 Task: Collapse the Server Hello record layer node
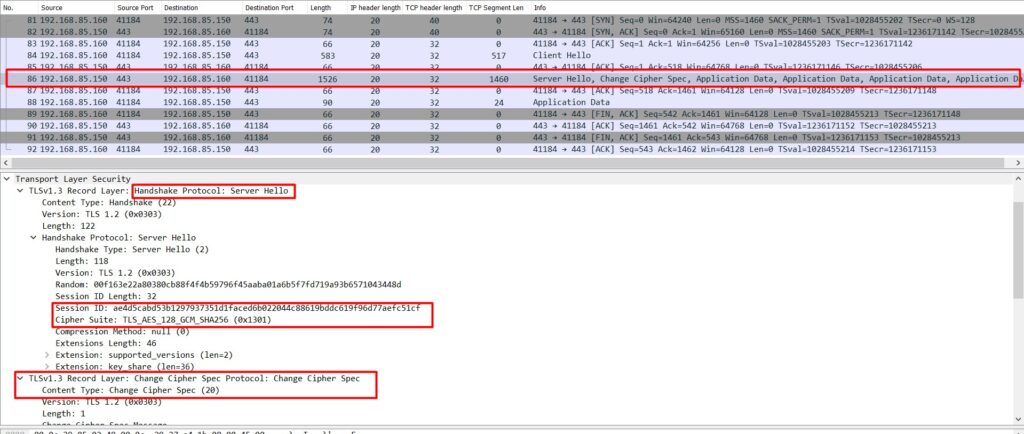(20, 191)
